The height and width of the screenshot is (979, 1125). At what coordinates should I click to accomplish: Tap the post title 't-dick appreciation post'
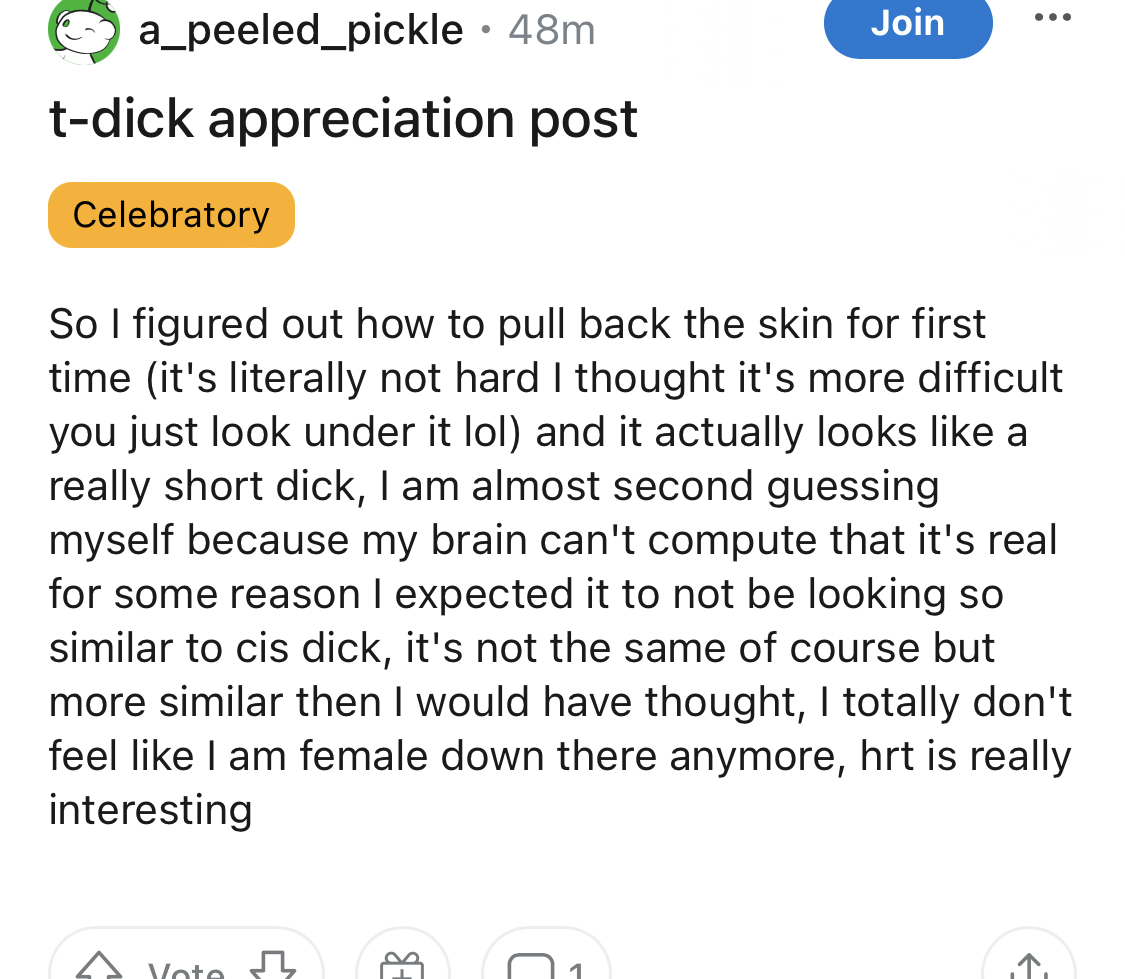pos(343,120)
